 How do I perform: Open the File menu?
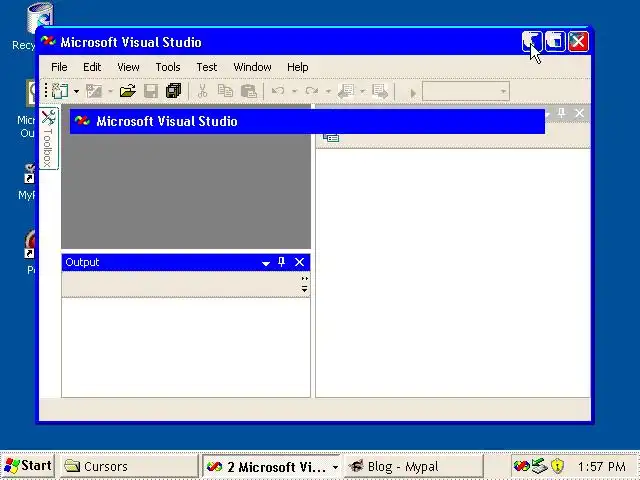(59, 67)
